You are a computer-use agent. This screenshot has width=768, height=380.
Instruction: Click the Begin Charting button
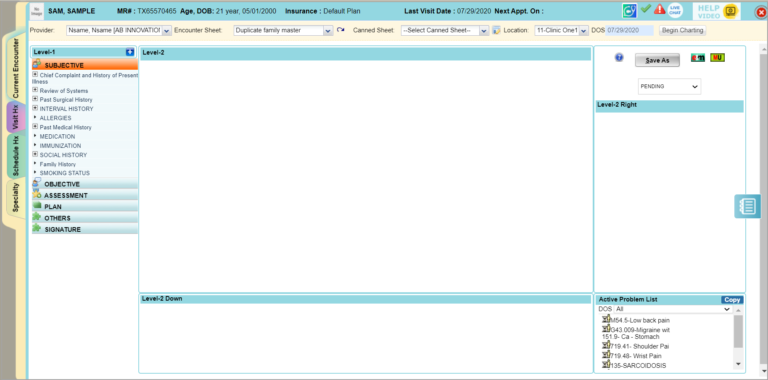pos(683,30)
